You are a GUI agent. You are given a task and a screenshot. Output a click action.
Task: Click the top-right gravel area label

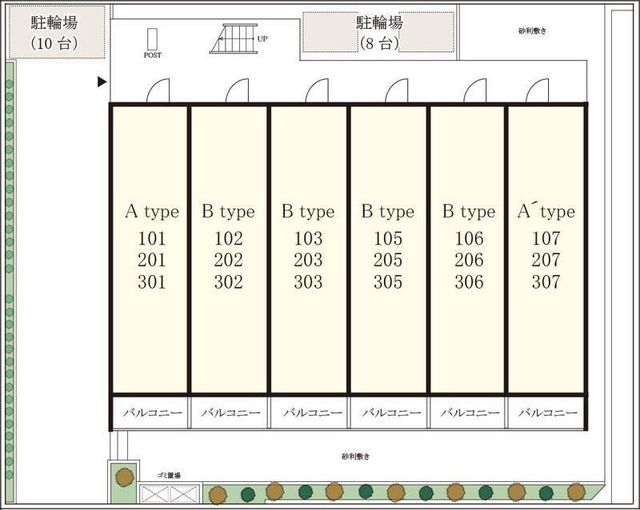pos(532,32)
